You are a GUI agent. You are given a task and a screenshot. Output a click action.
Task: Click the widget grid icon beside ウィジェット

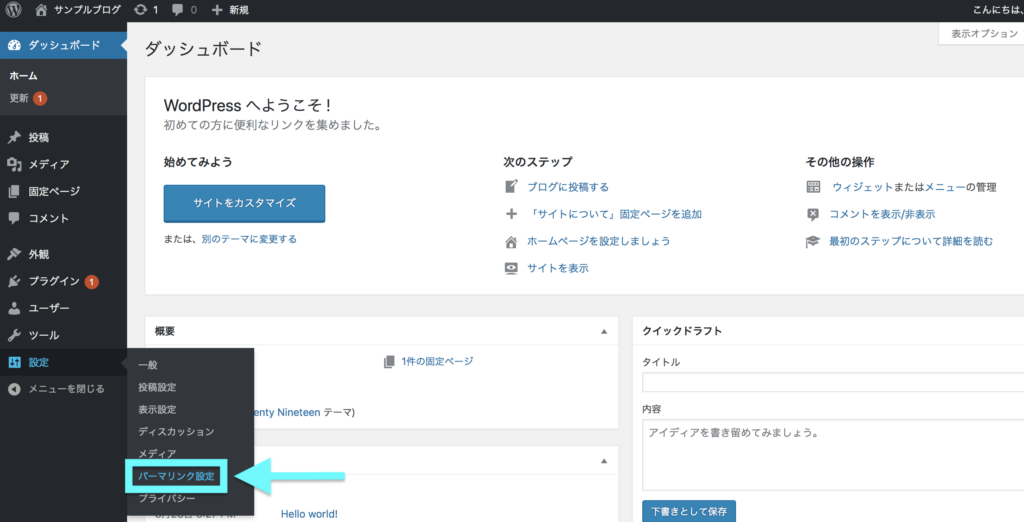pyautogui.click(x=813, y=187)
